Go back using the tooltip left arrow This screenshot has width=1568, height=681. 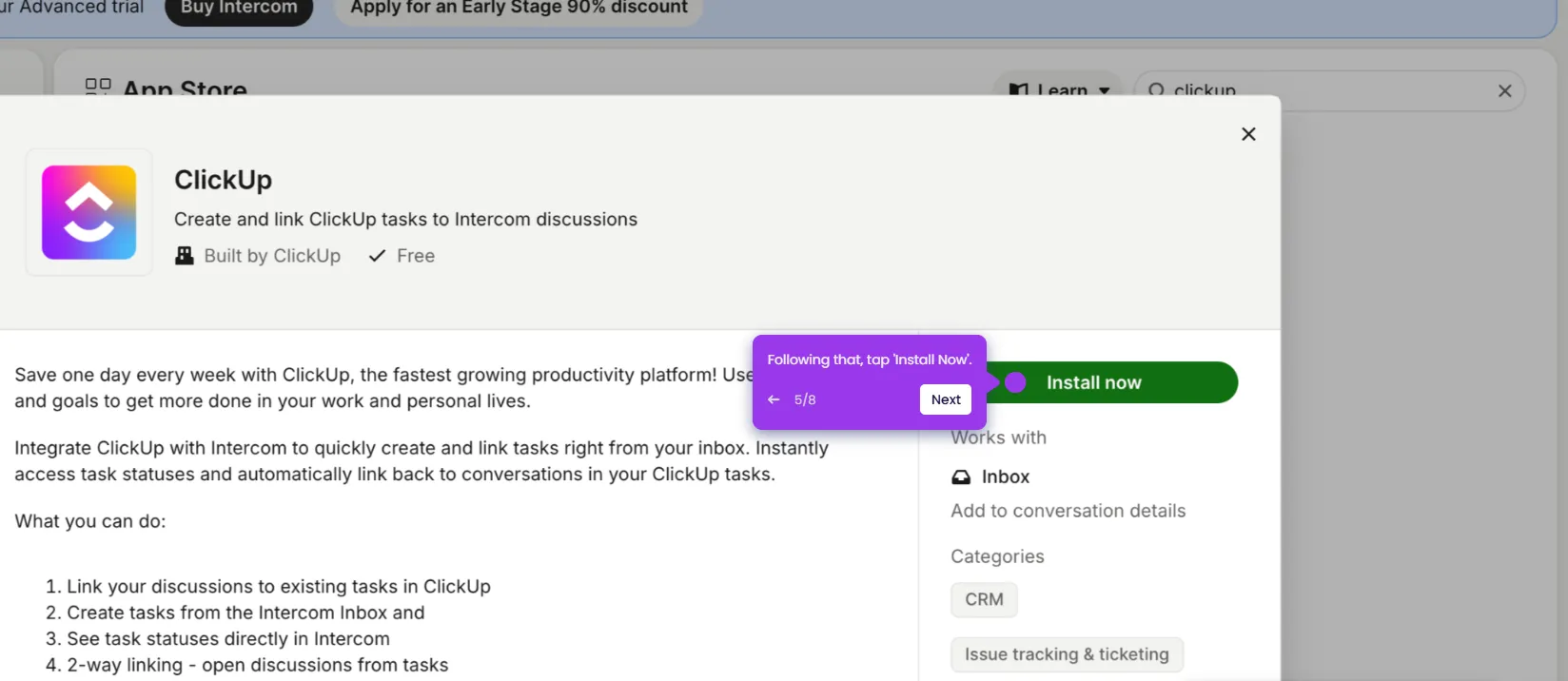pos(774,399)
